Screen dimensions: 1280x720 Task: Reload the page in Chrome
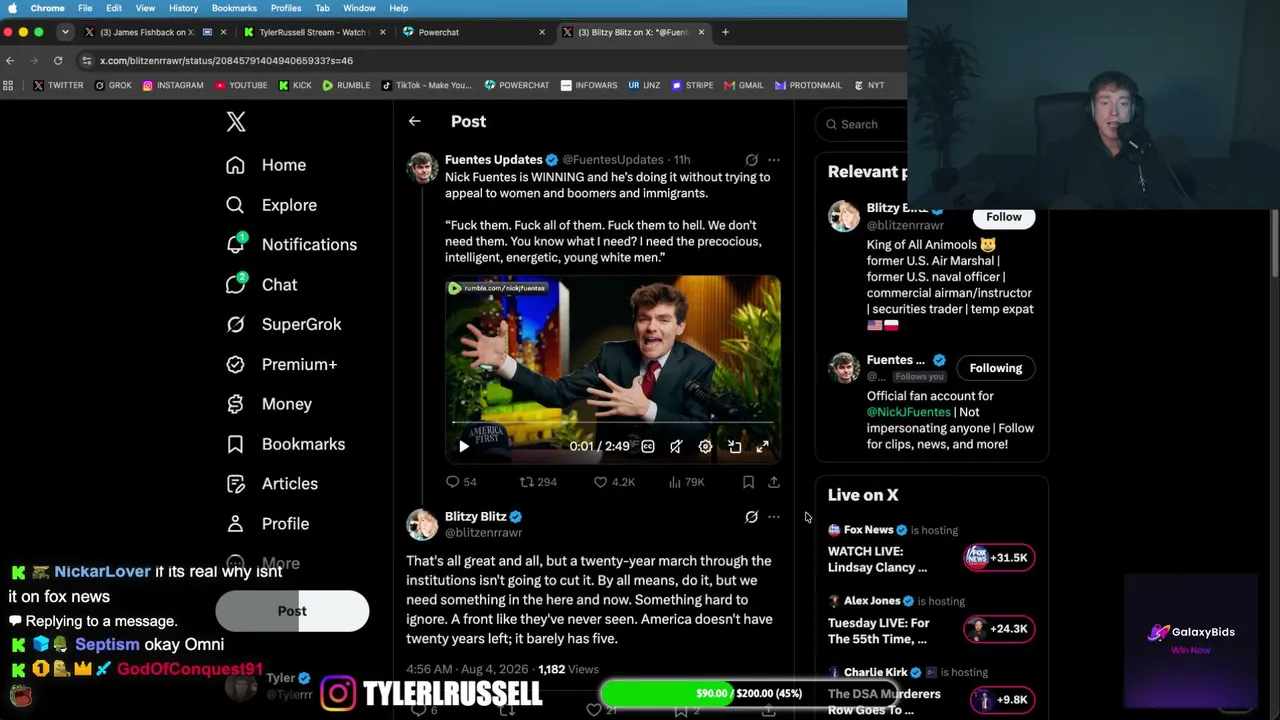pos(58,61)
